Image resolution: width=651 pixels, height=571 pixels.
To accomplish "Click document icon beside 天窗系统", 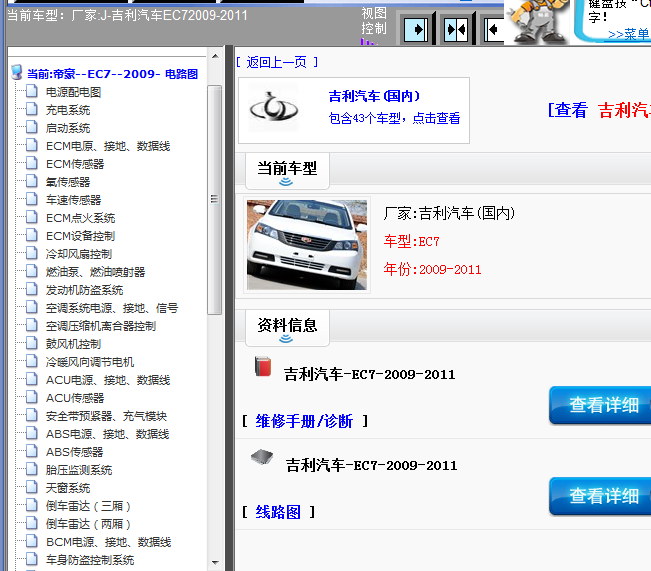I will point(32,487).
